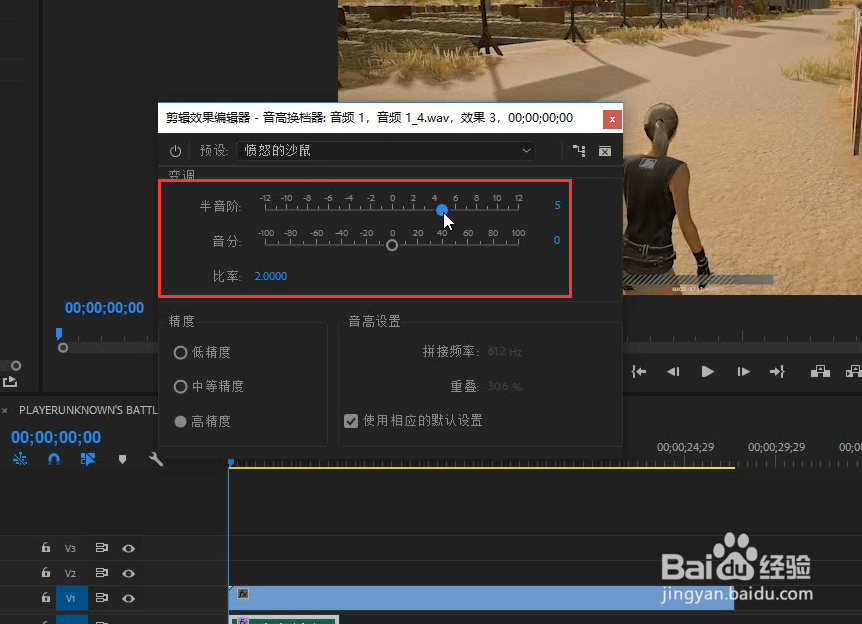This screenshot has height=624, width=862.
Task: Click the Add Marker icon in timeline
Action: click(x=123, y=459)
